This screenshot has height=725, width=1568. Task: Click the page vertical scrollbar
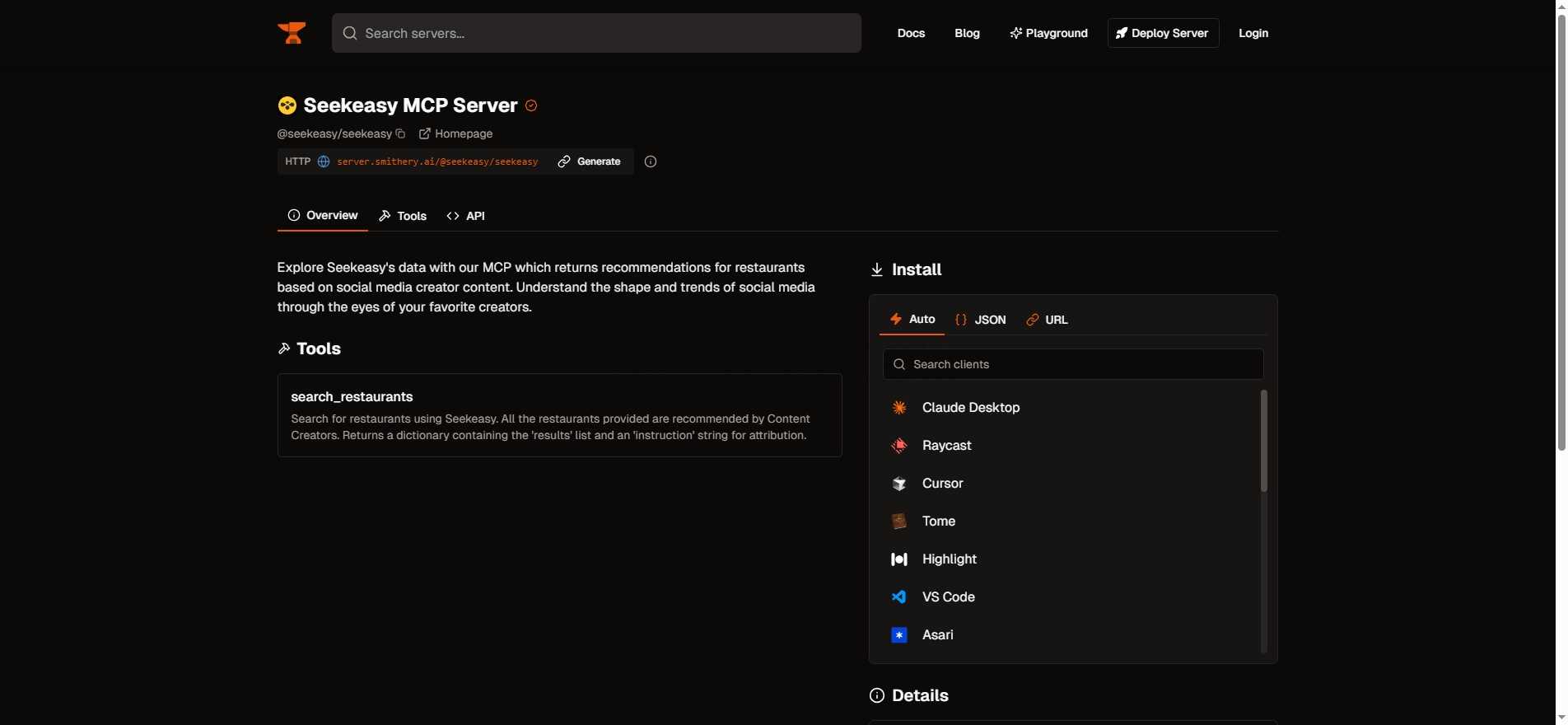point(1561,231)
